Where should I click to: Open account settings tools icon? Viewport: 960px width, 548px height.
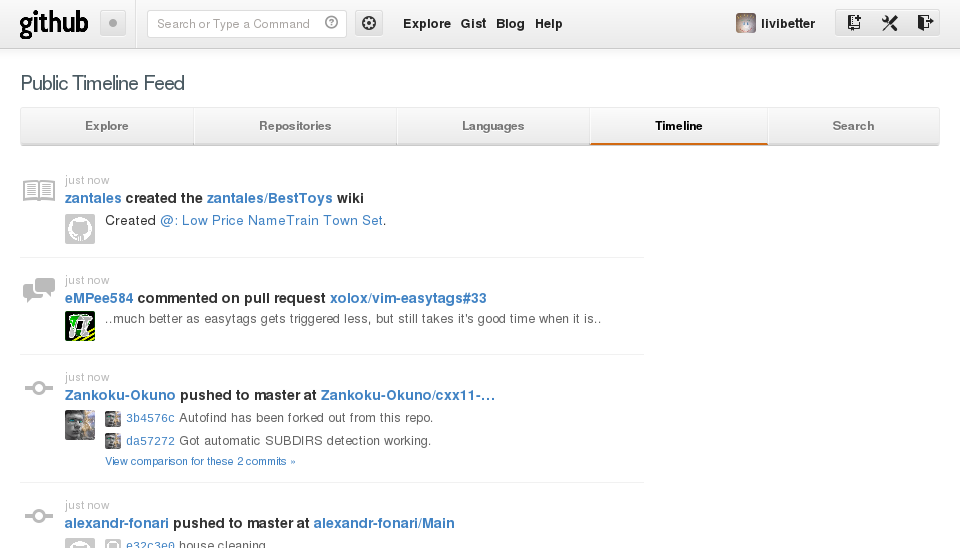pyautogui.click(x=890, y=23)
